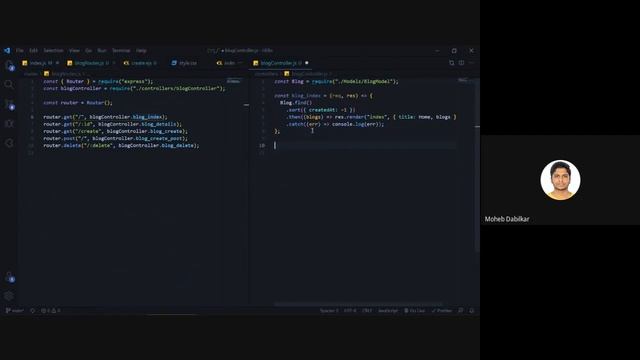Click the magnifier icon in right editor toolbar
Screen dimensions: 640x360
coord(451,63)
